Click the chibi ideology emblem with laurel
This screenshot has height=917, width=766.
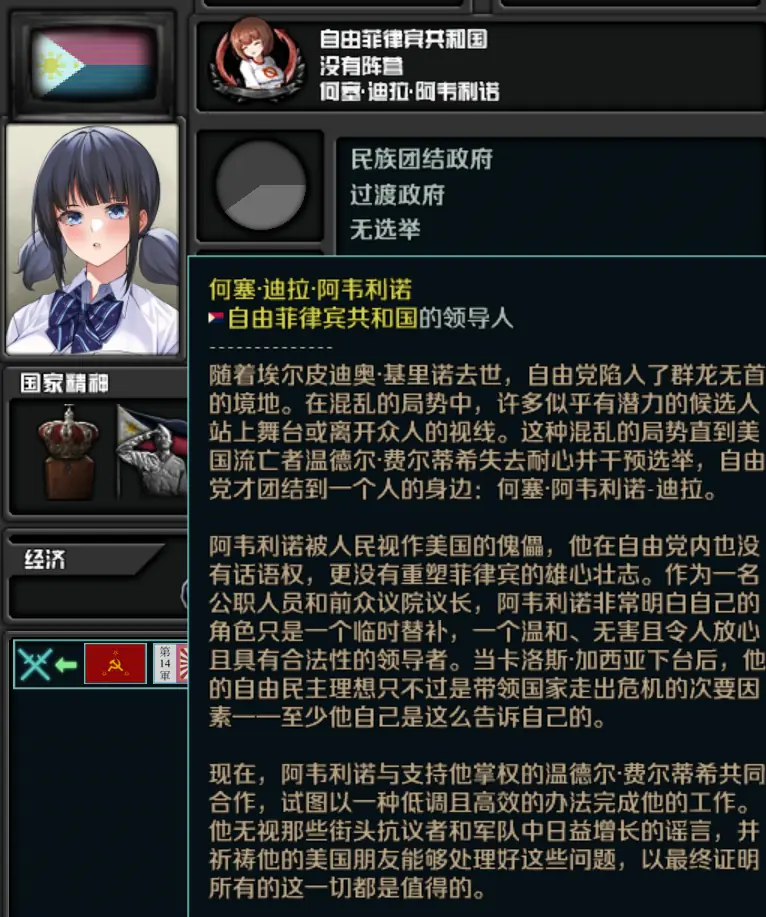pyautogui.click(x=258, y=60)
